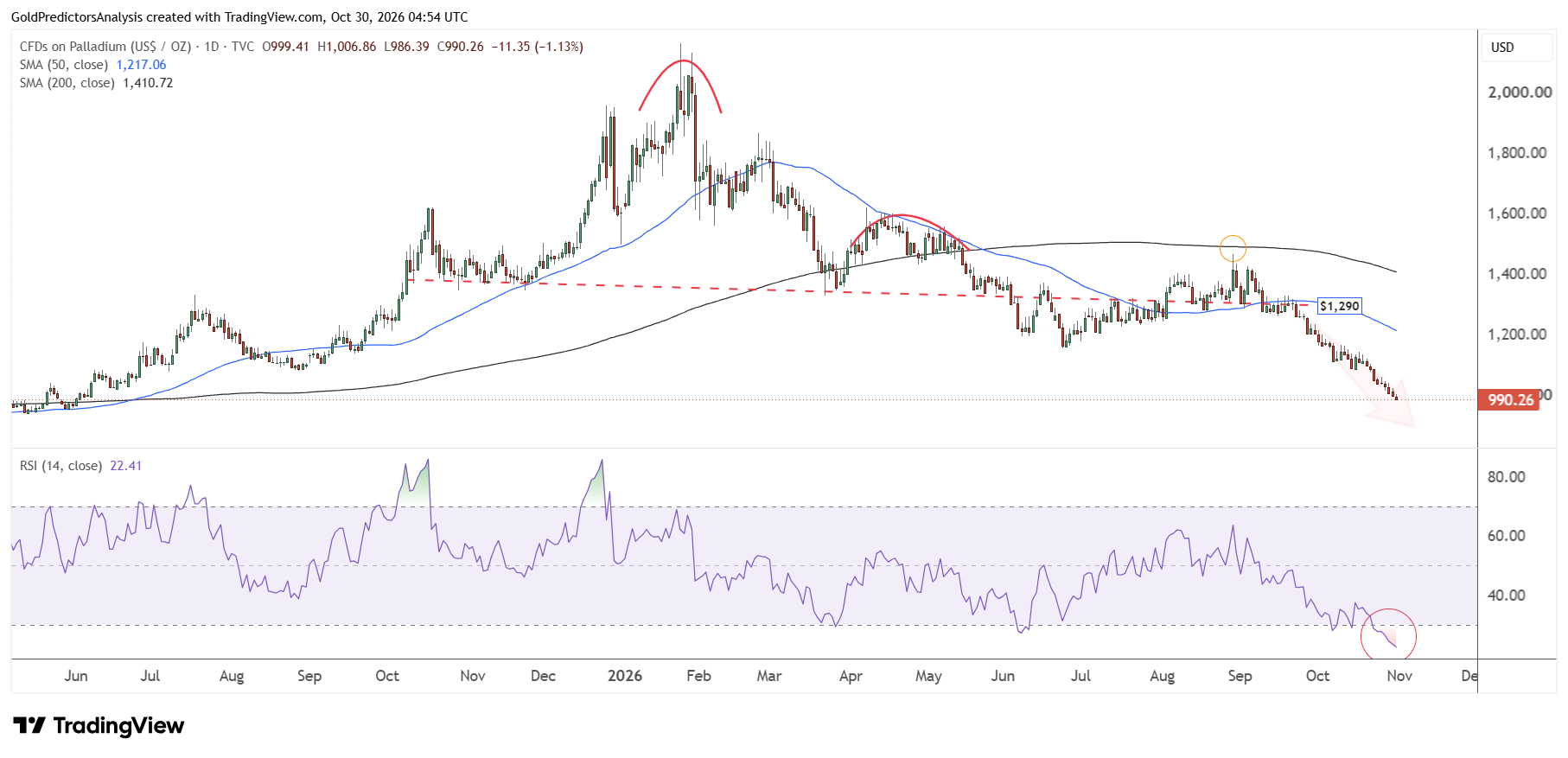Image resolution: width=1568 pixels, height=758 pixels.
Task: Click the 2026 year label on time axis
Action: pos(625,676)
